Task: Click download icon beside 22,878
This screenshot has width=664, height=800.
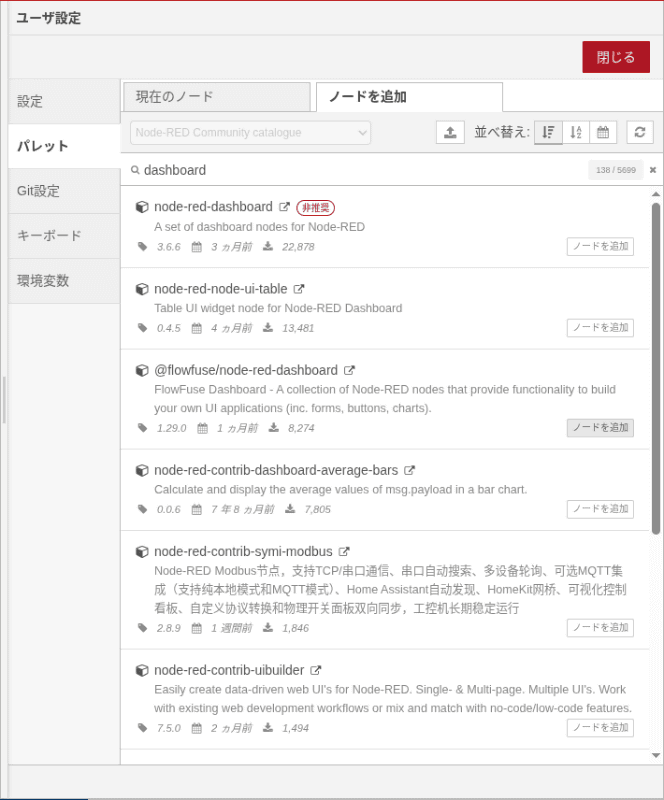Action: click(268, 246)
